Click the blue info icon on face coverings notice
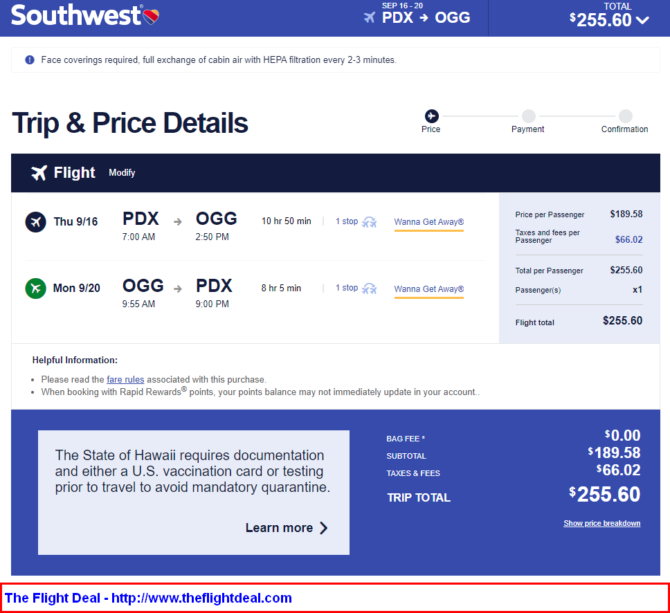This screenshot has width=670, height=613. [x=29, y=60]
